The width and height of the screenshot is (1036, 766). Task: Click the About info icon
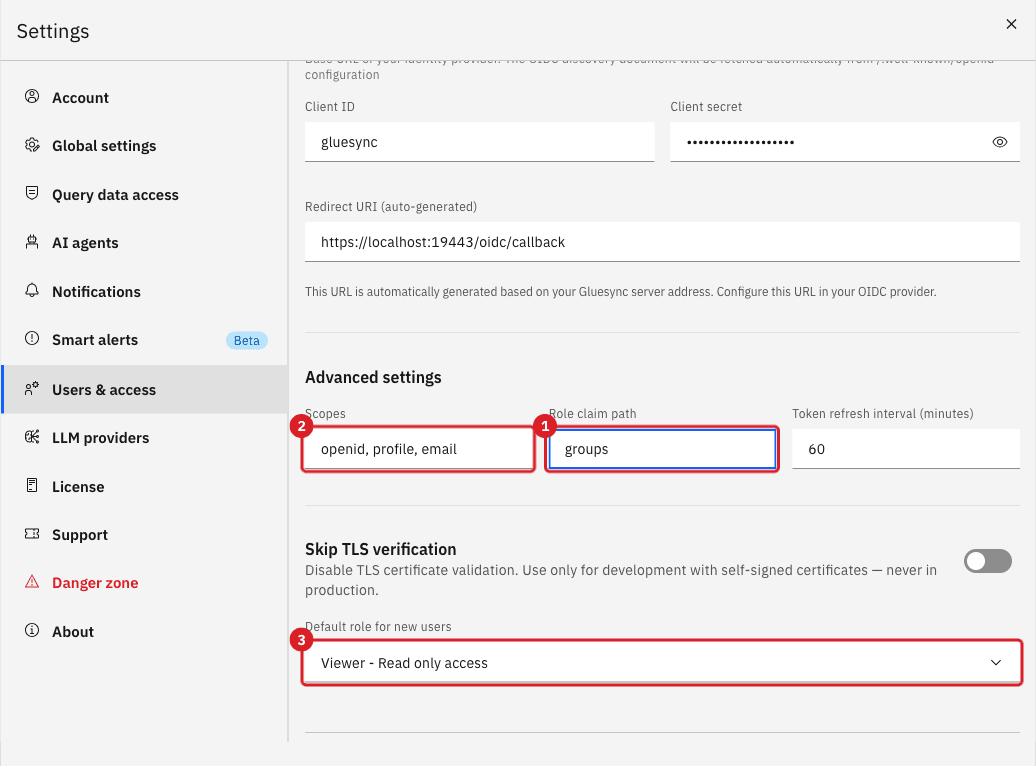pos(32,631)
